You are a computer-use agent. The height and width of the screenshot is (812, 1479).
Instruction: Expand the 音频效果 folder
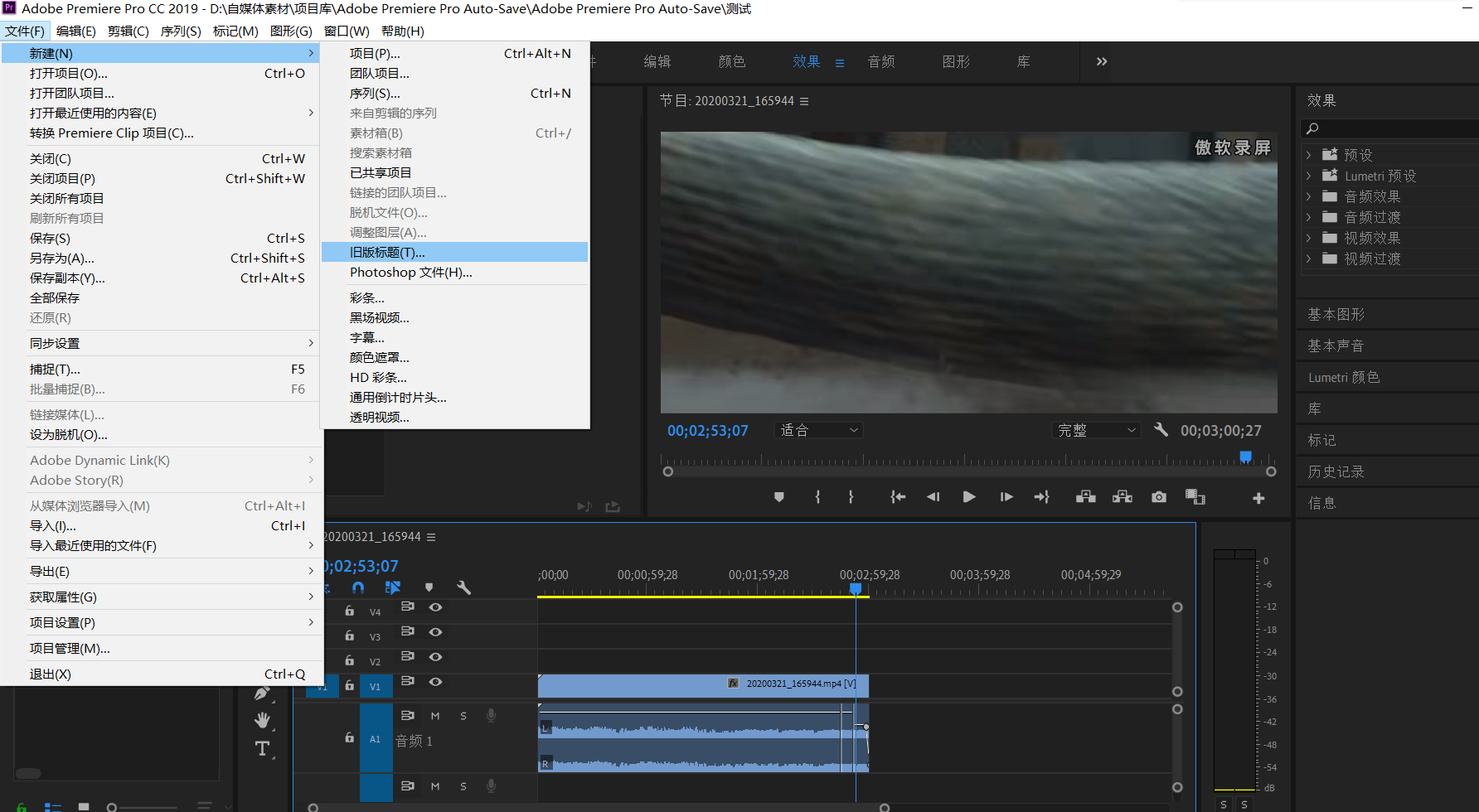(x=1309, y=196)
